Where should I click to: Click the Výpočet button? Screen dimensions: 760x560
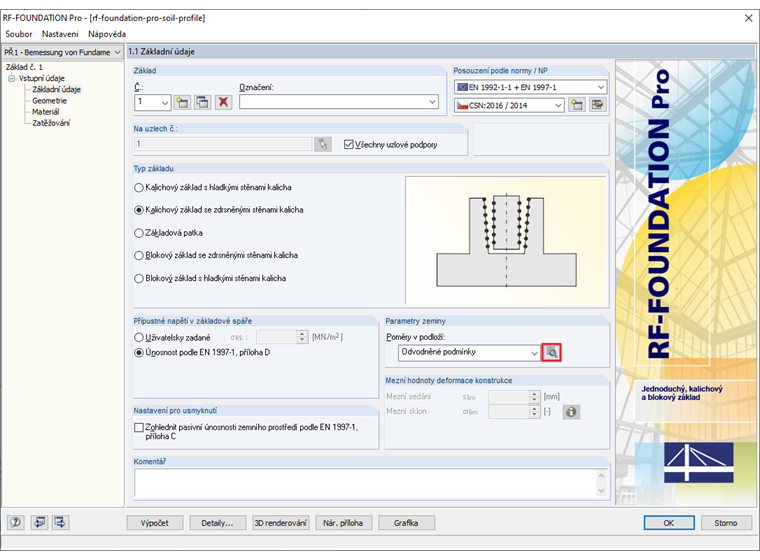(155, 523)
